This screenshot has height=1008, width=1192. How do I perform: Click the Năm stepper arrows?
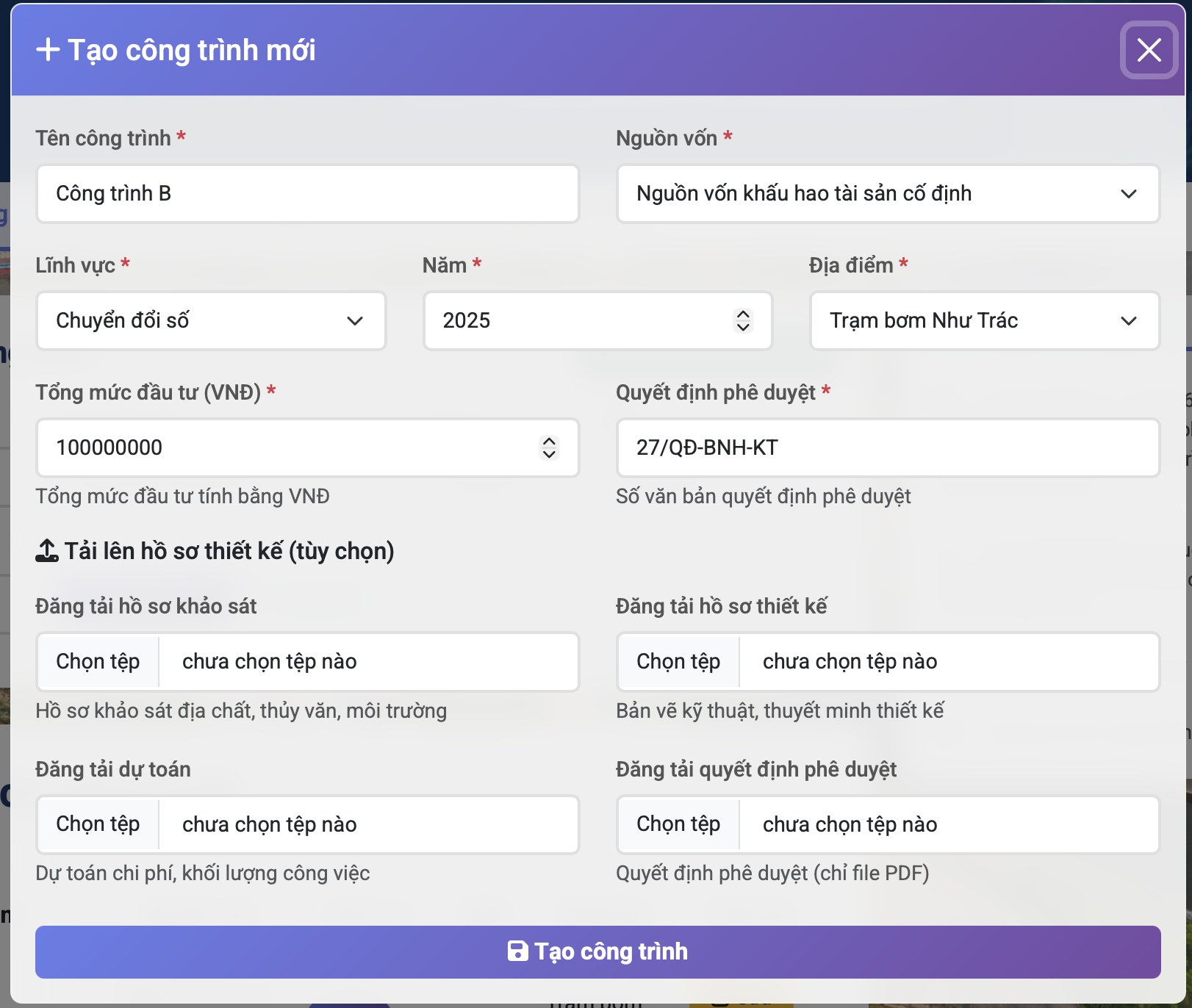[x=743, y=321]
